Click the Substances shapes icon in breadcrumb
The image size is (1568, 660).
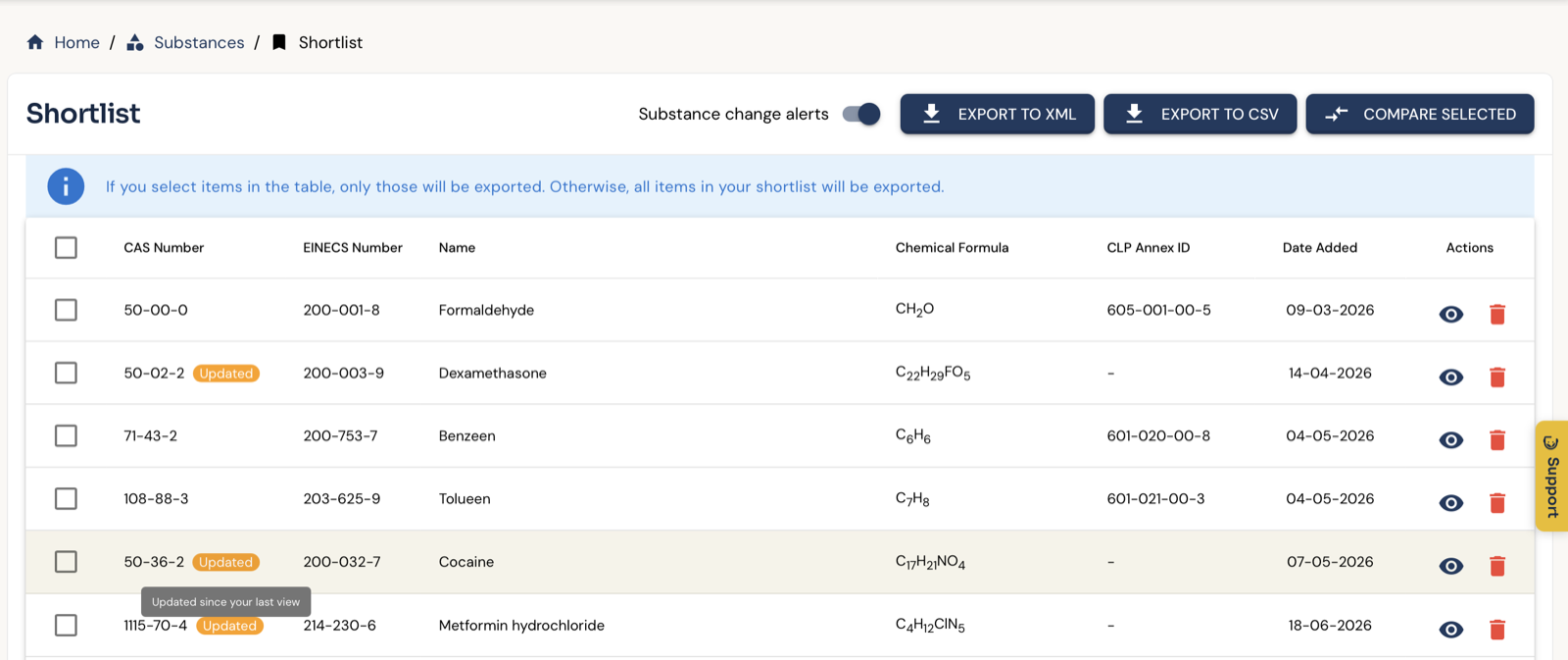pos(135,42)
